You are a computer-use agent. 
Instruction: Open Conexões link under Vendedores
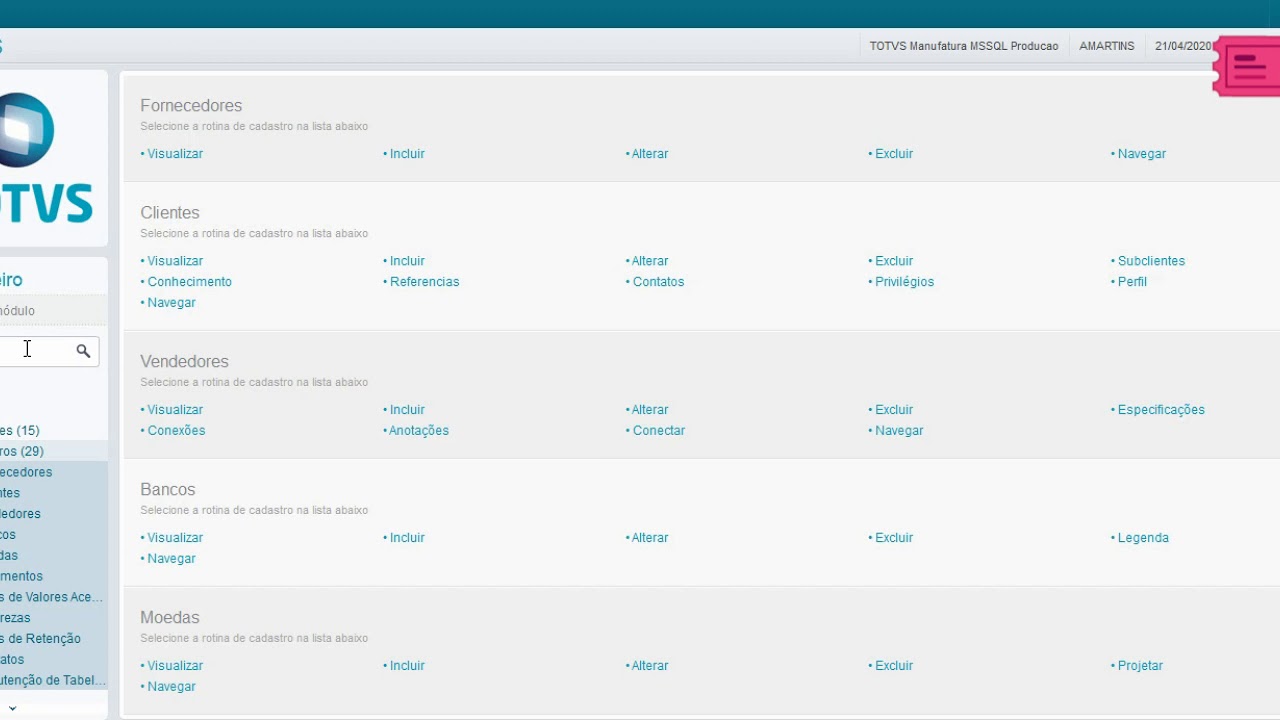tap(176, 431)
